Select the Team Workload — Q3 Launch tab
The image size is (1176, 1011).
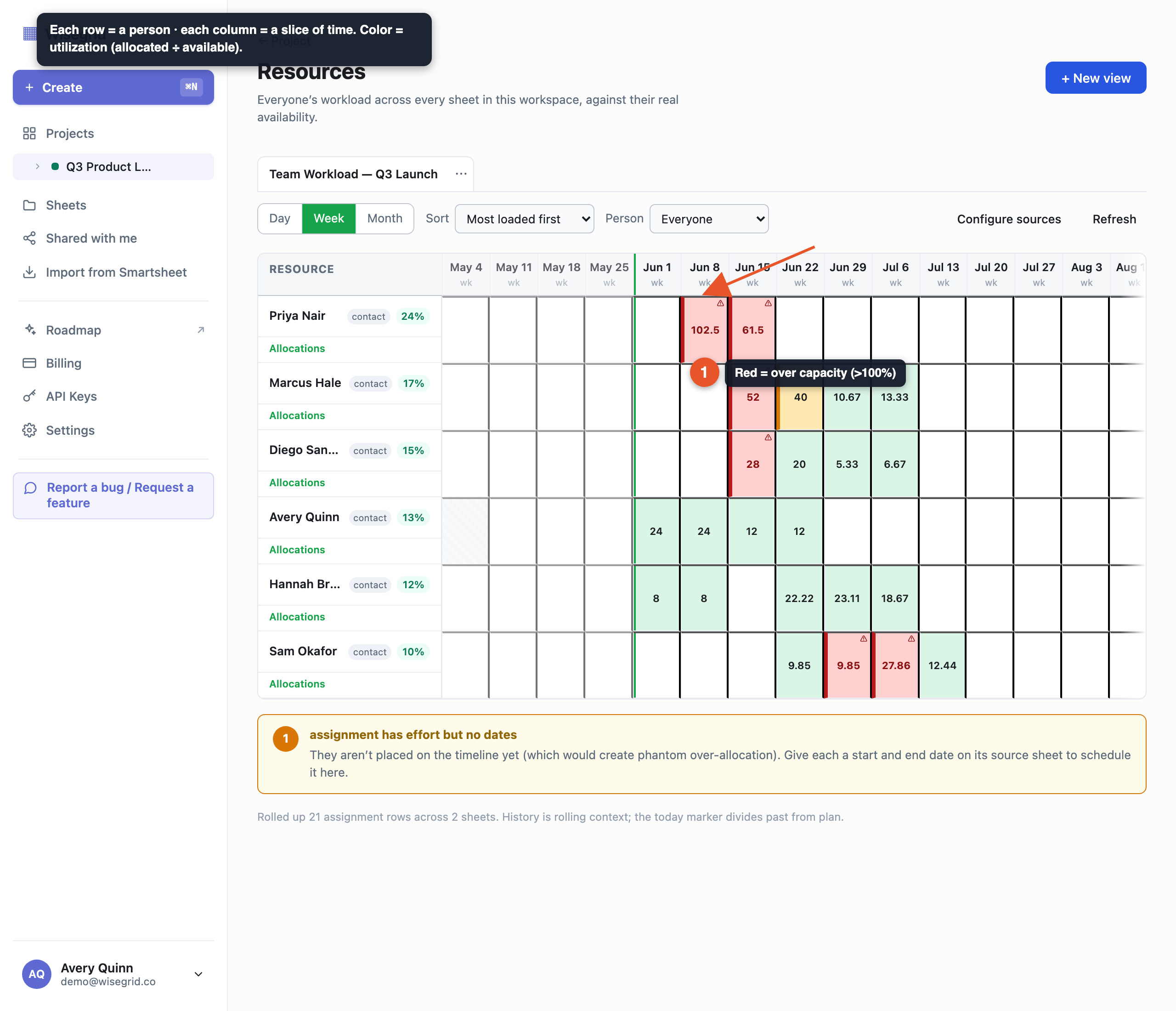coord(353,174)
